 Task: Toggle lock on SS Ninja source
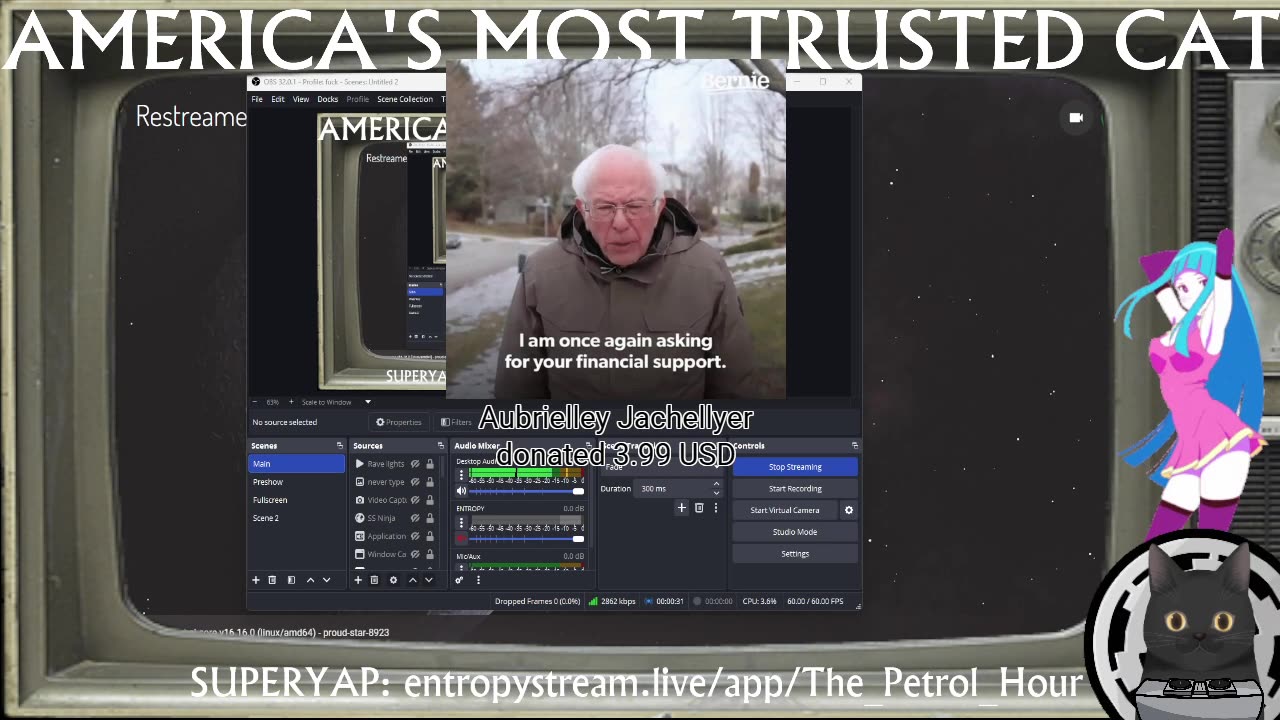[x=430, y=518]
